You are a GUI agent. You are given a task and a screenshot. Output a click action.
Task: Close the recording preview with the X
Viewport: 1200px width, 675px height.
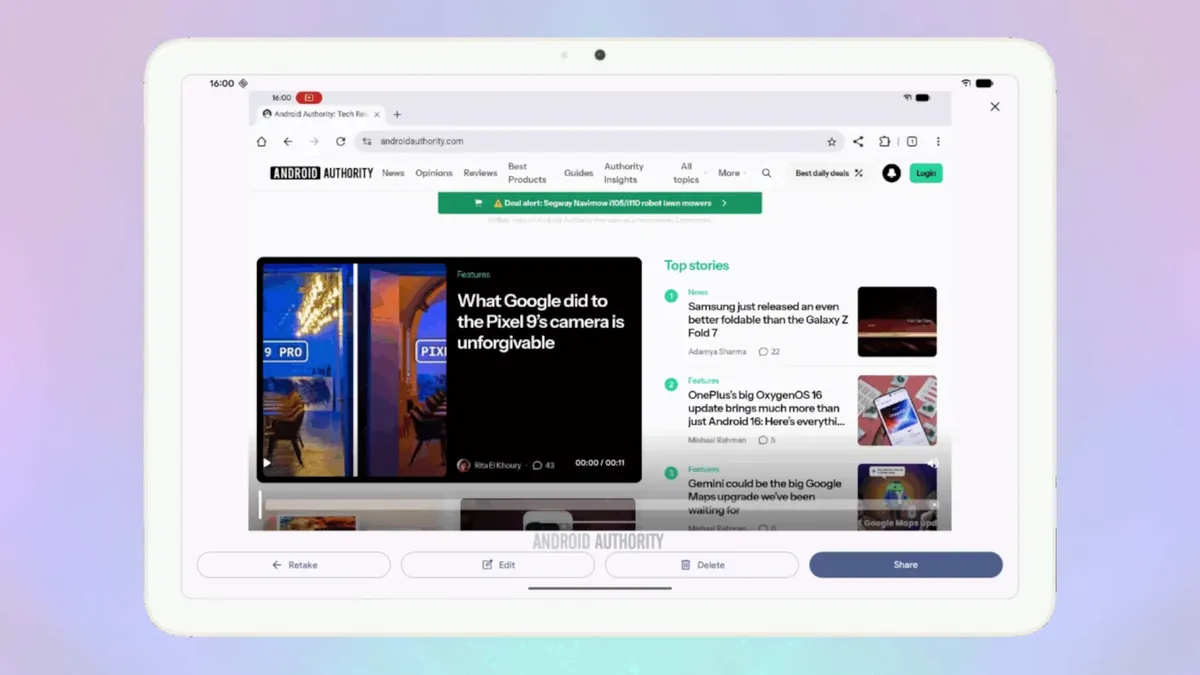[994, 107]
